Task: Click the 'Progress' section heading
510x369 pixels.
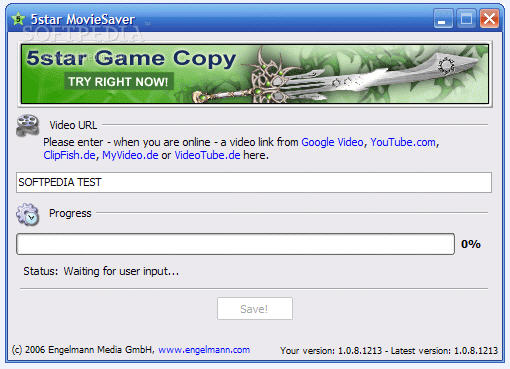Action: [70, 213]
